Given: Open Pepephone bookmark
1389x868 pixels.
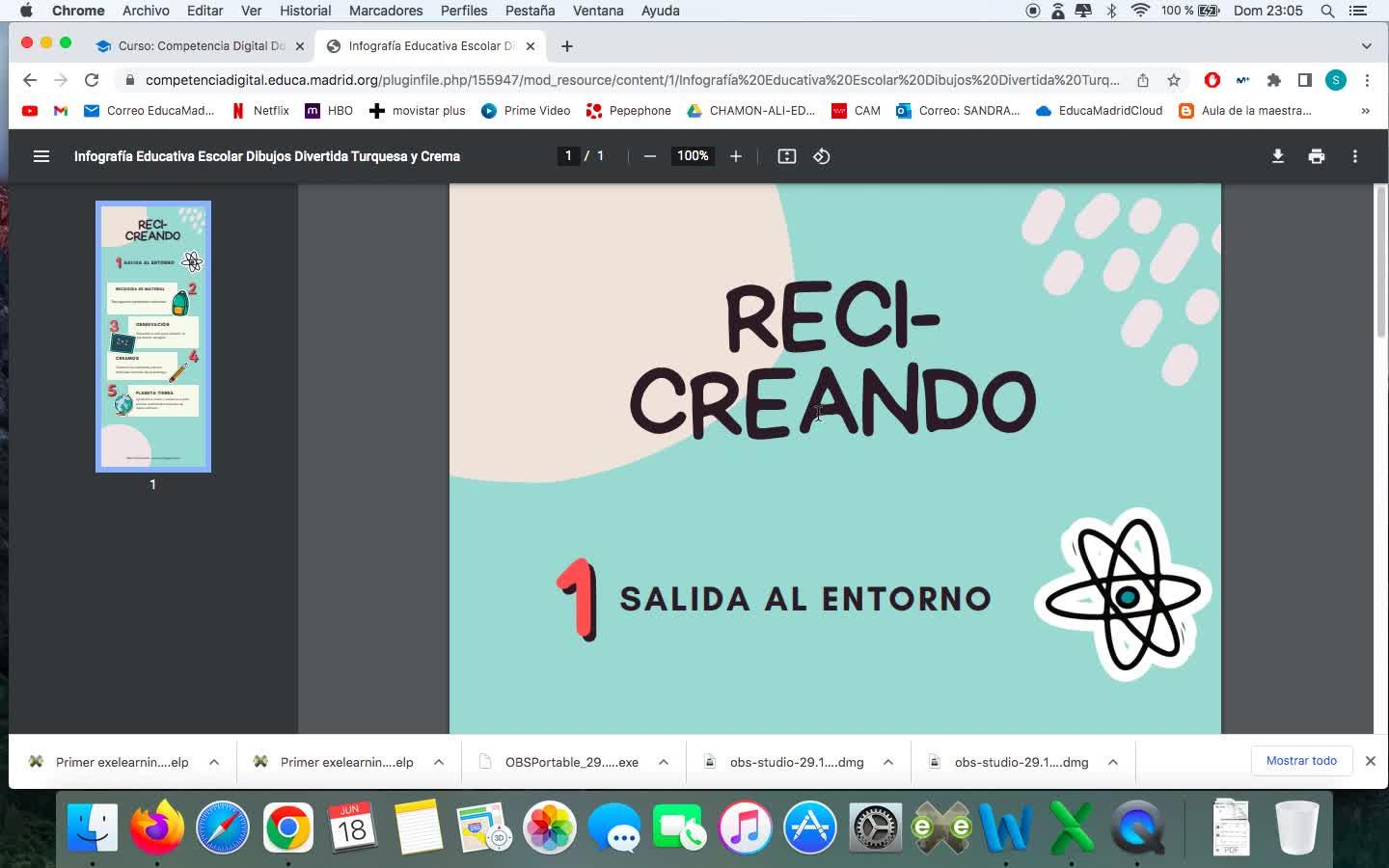Looking at the screenshot, I should [629, 111].
